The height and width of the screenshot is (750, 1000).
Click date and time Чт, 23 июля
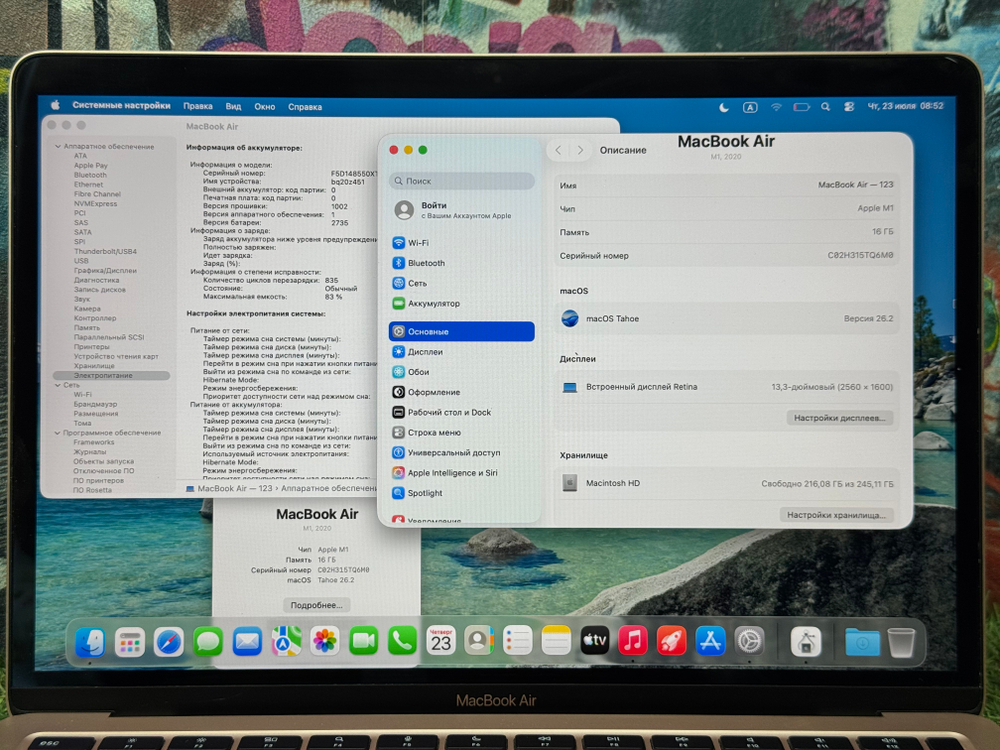click(x=905, y=106)
